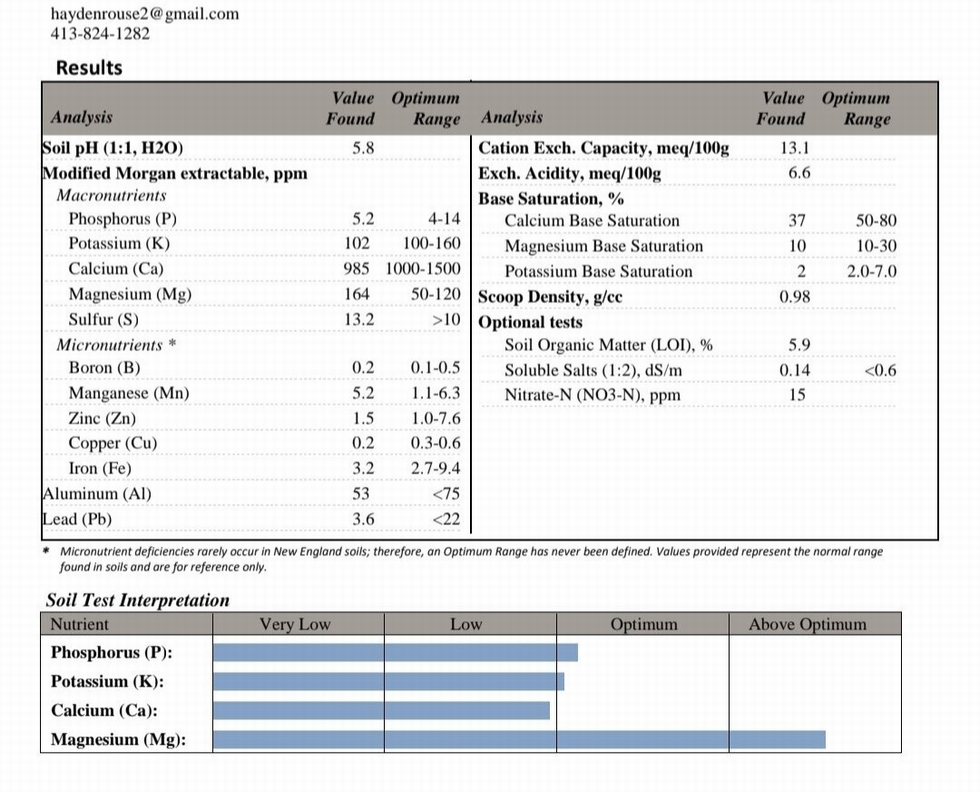Click the Soil pH value 5.8
The width and height of the screenshot is (980, 792).
click(363, 147)
